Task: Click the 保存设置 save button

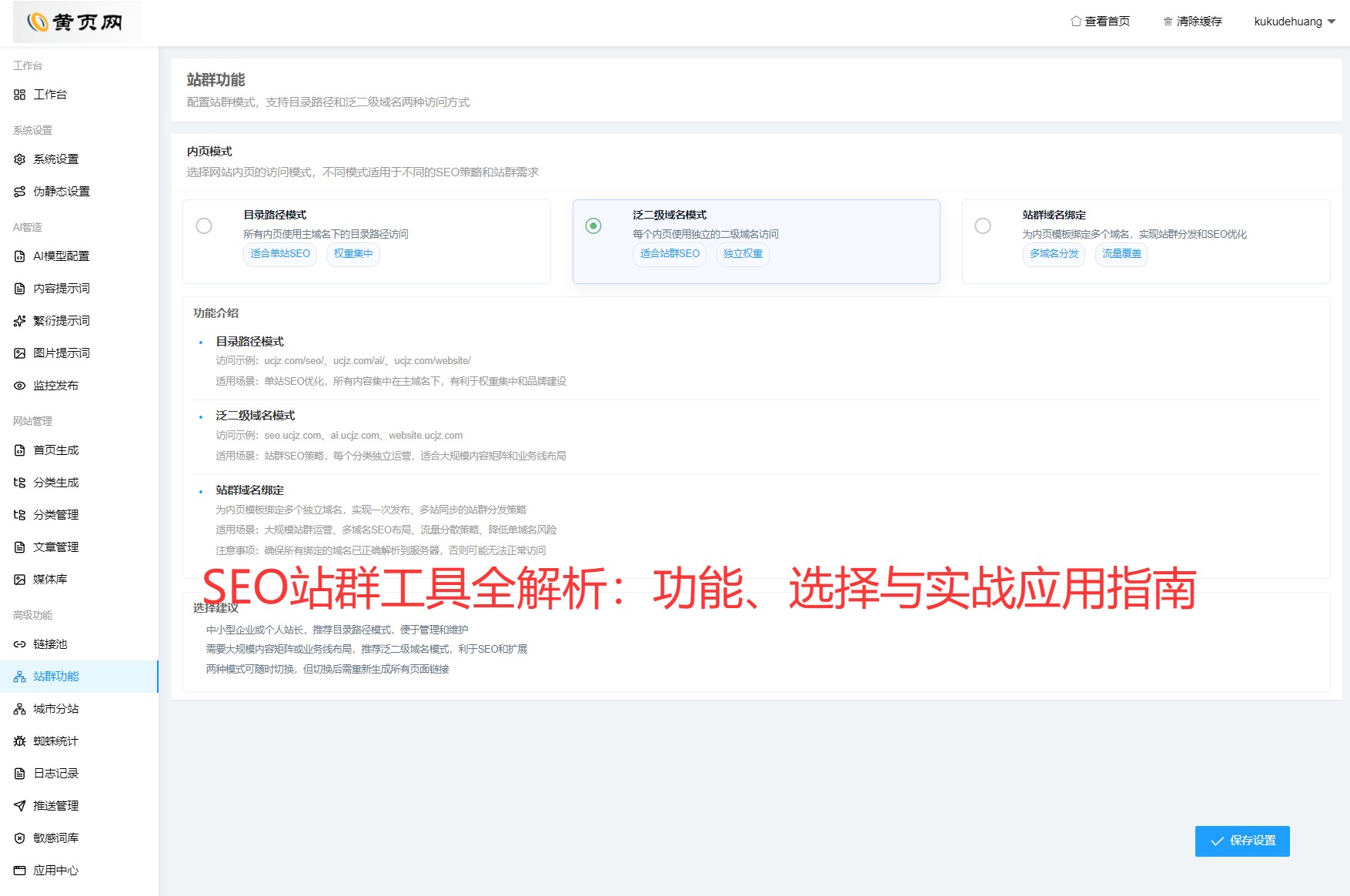Action: pos(1241,841)
